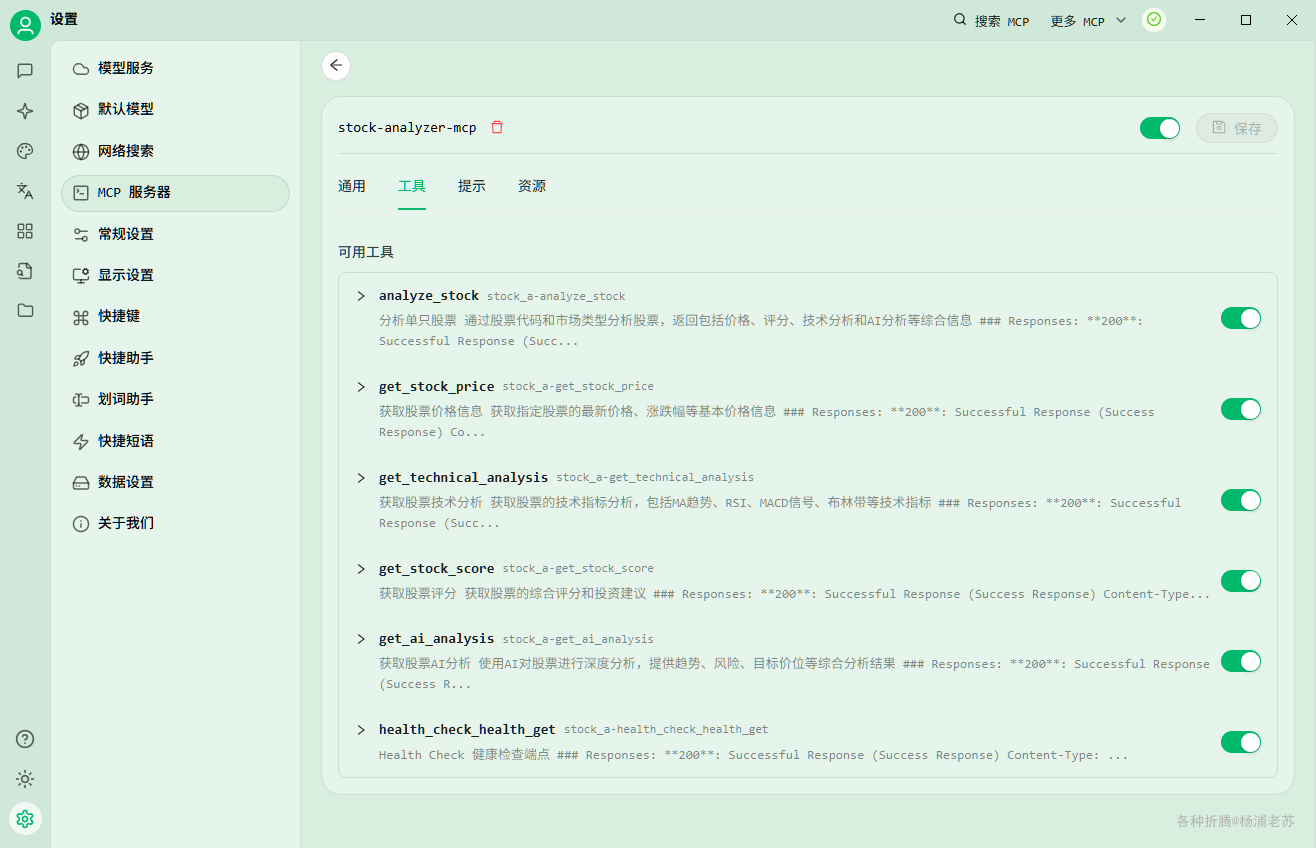Image resolution: width=1316 pixels, height=848 pixels.
Task: Disable the stock-analyzer-mcp server toggle
Action: [x=1160, y=128]
